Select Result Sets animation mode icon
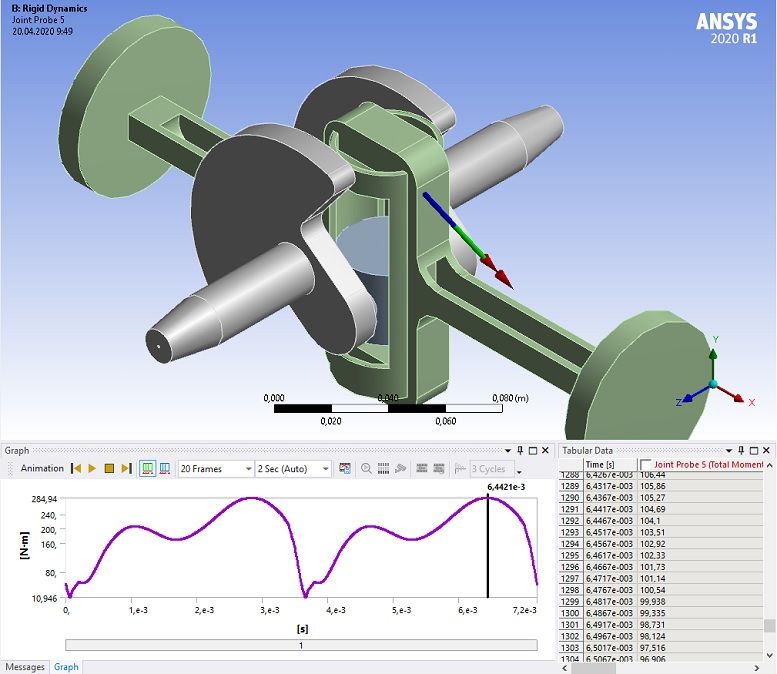The image size is (777, 674). 163,468
